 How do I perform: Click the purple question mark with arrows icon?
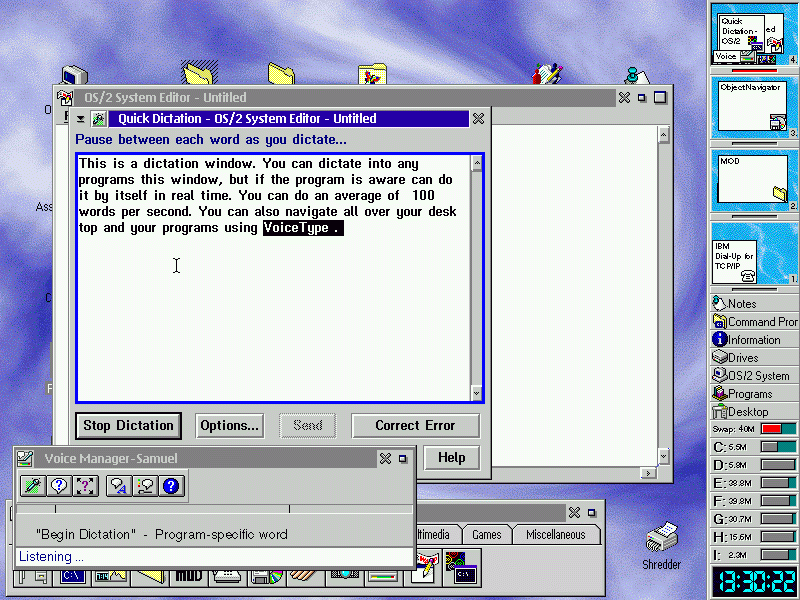[x=85, y=486]
